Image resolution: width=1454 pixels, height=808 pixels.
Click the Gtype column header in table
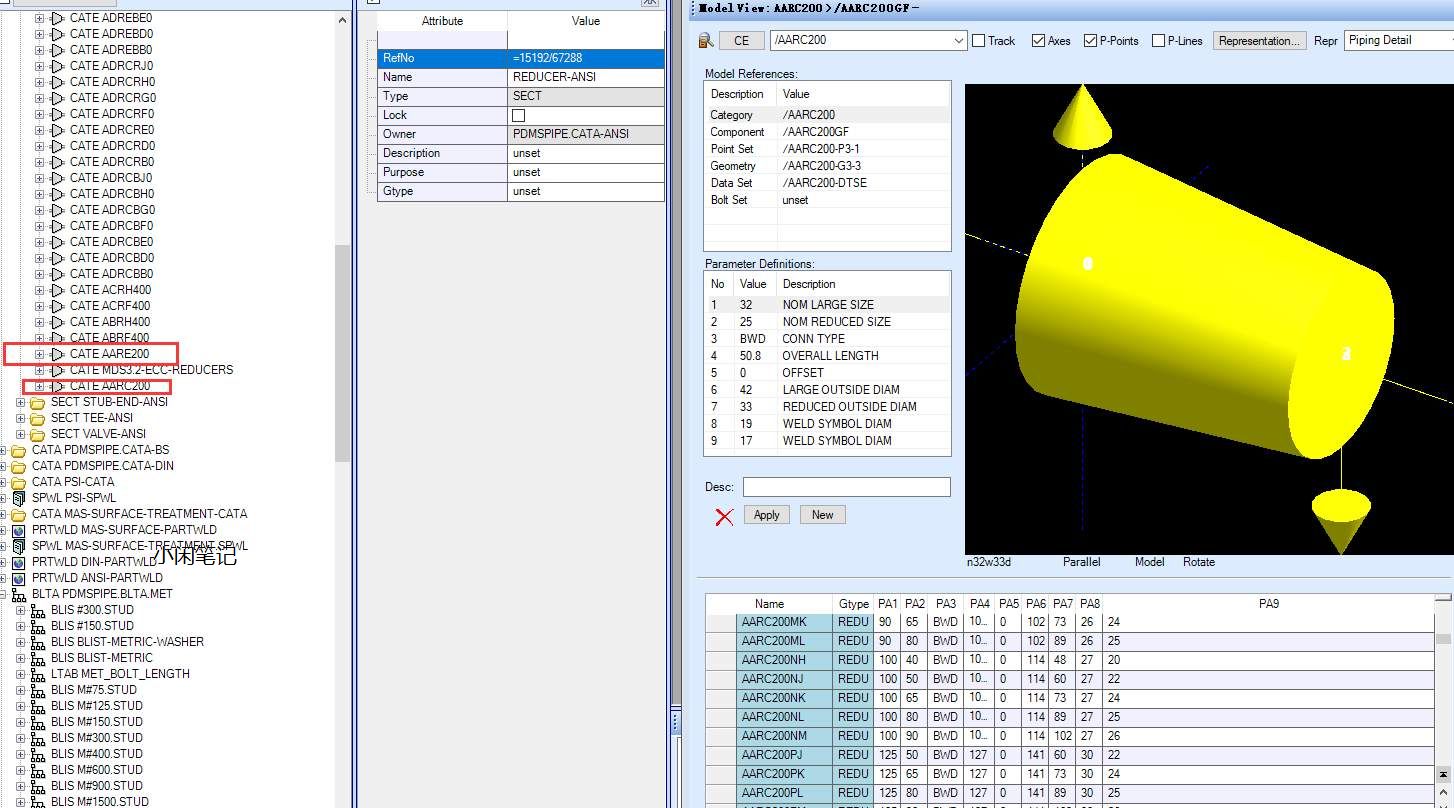(x=853, y=604)
